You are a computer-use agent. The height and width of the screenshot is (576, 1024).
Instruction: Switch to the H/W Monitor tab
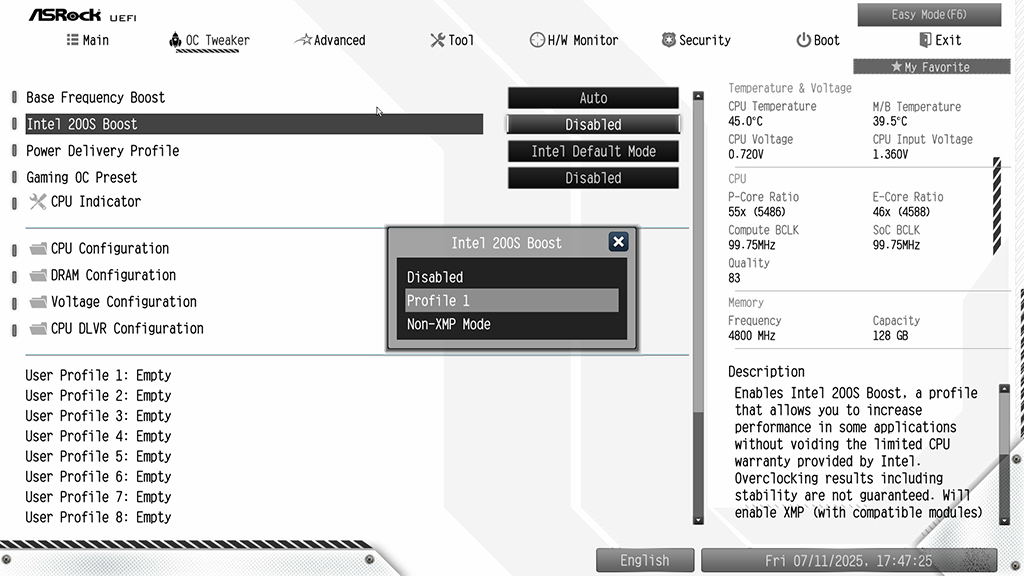[573, 40]
